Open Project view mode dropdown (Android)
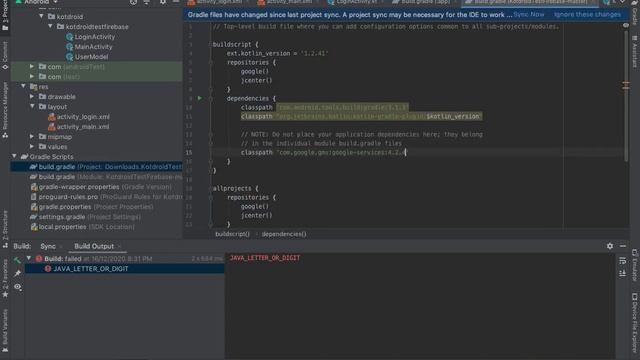Viewport: 640px width, 360px height. coord(36,2)
